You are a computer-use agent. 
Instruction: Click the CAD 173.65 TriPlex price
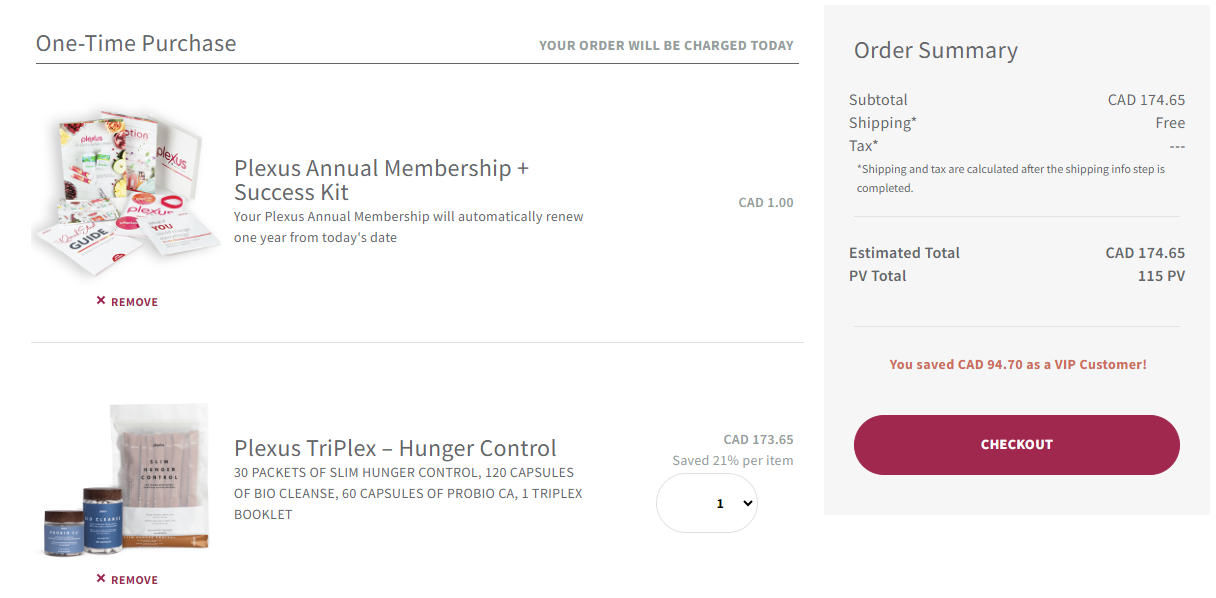(758, 440)
